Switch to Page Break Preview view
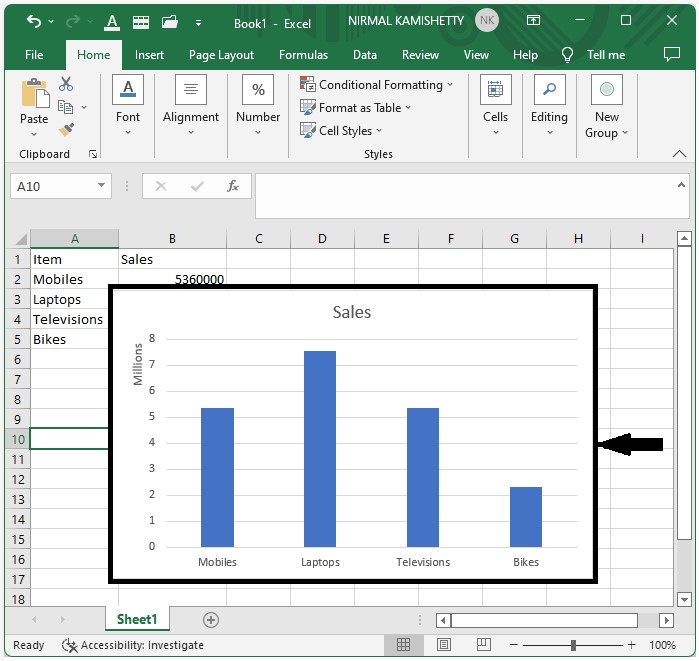This screenshot has width=699, height=661. coord(484,645)
